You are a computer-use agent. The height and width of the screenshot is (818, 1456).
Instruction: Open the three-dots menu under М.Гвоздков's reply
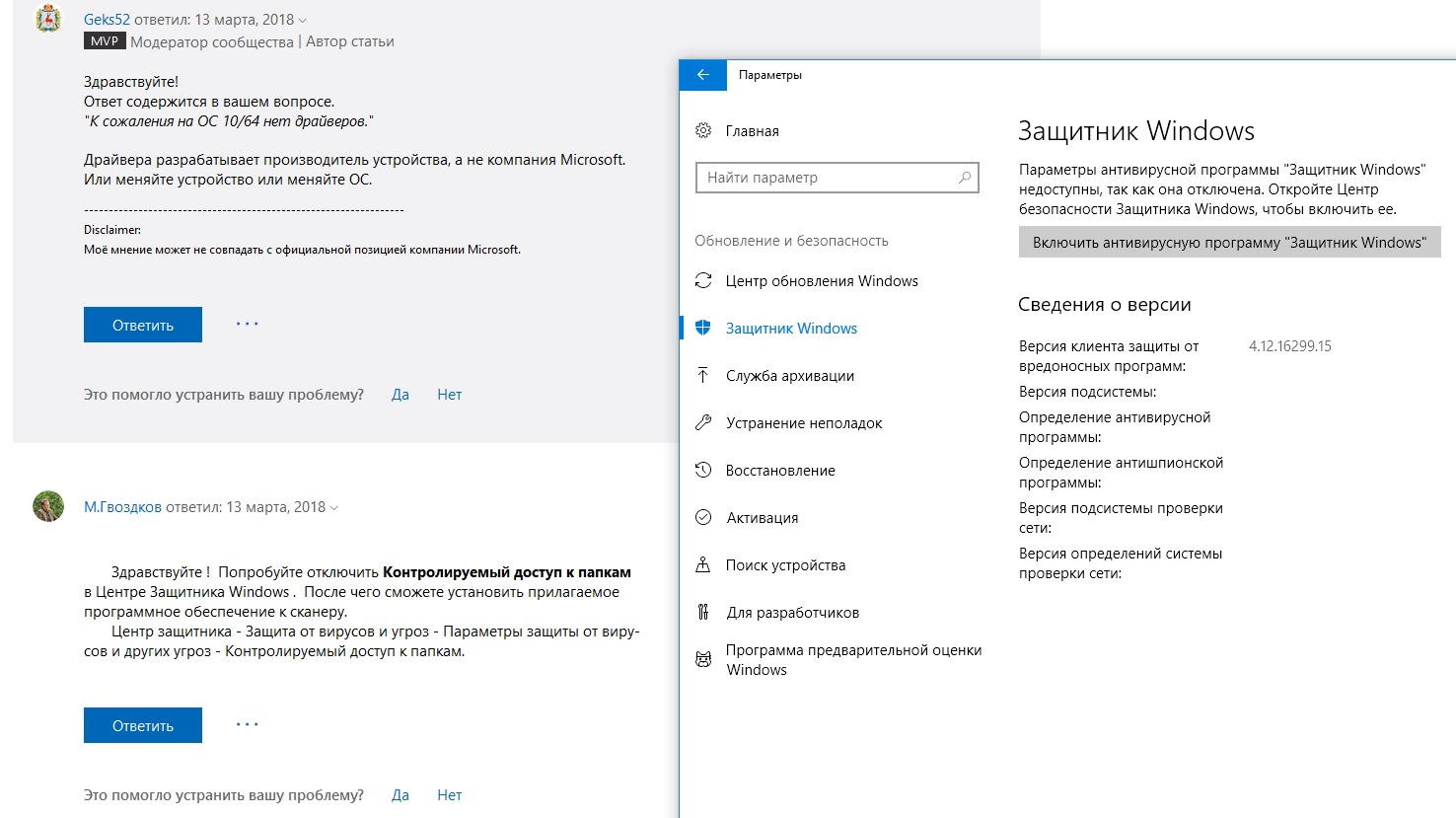[247, 724]
